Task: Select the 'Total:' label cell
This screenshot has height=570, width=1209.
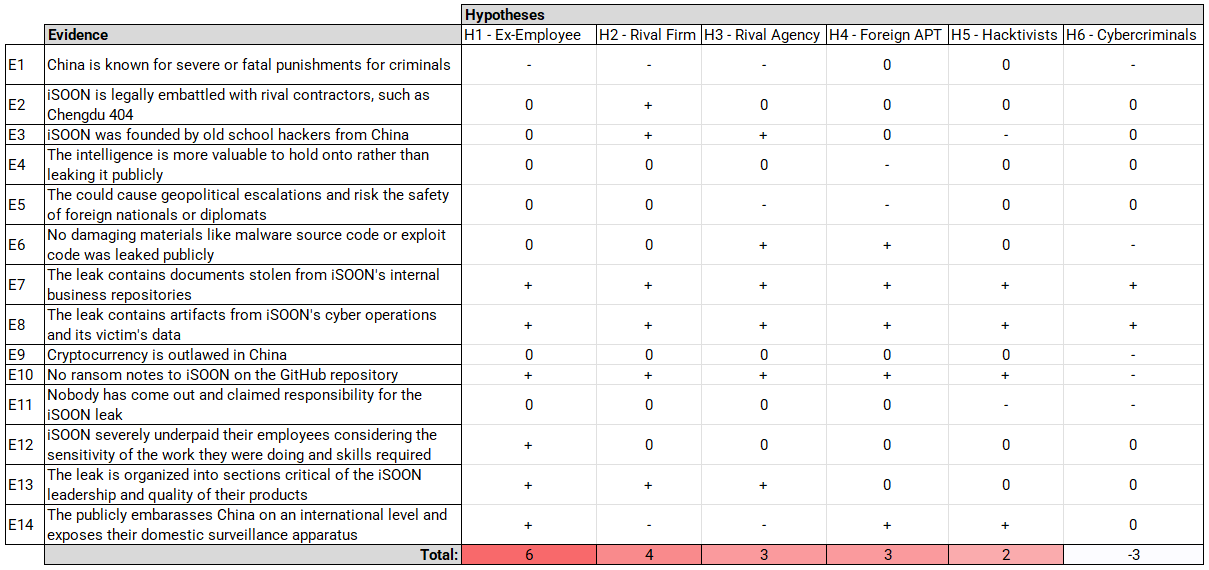Action: click(253, 555)
